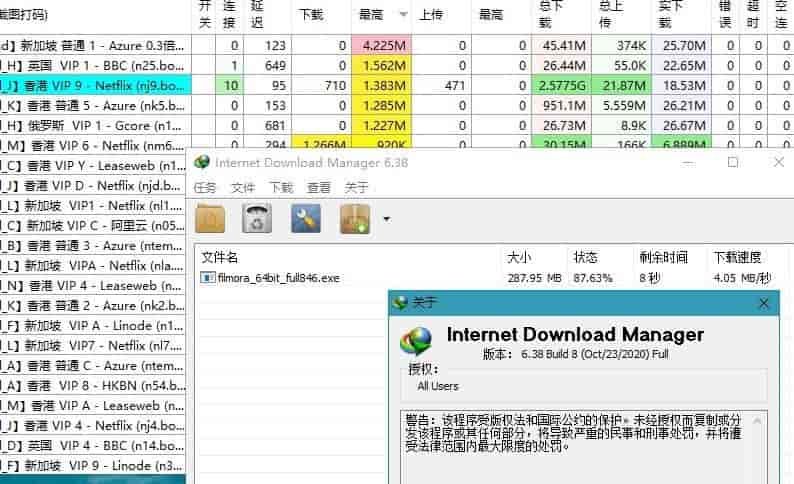This screenshot has height=484, width=794.
Task: Select the 香港 VIP Y - Leaseweb server row
Action: tap(93, 166)
